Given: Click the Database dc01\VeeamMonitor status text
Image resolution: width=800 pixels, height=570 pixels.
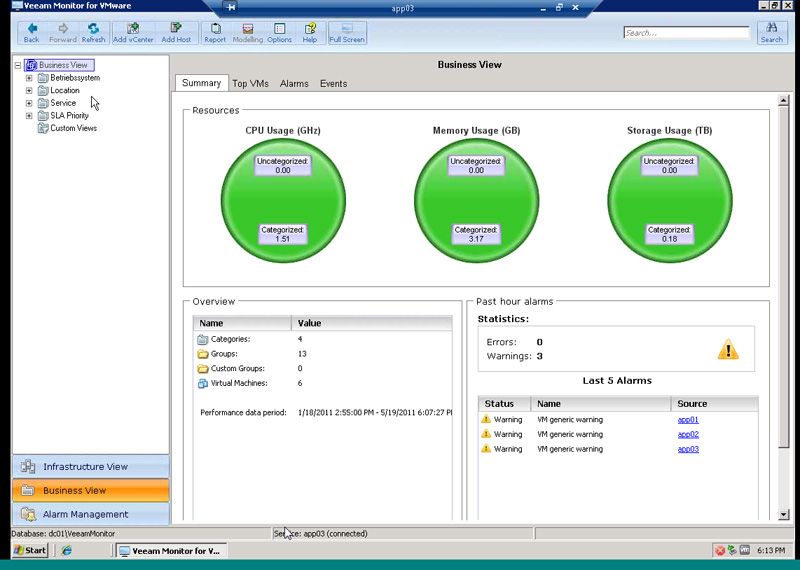Looking at the screenshot, I should [63, 534].
